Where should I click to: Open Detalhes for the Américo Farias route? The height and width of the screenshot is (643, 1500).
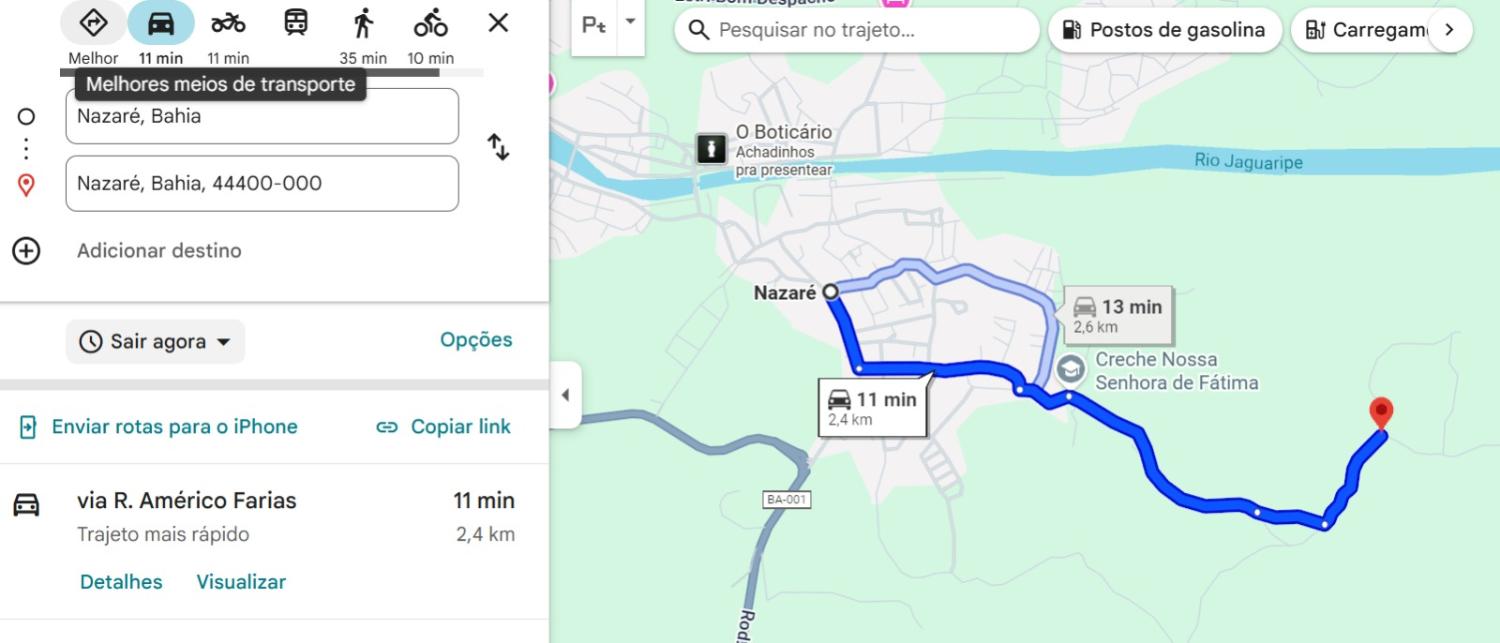(x=121, y=582)
